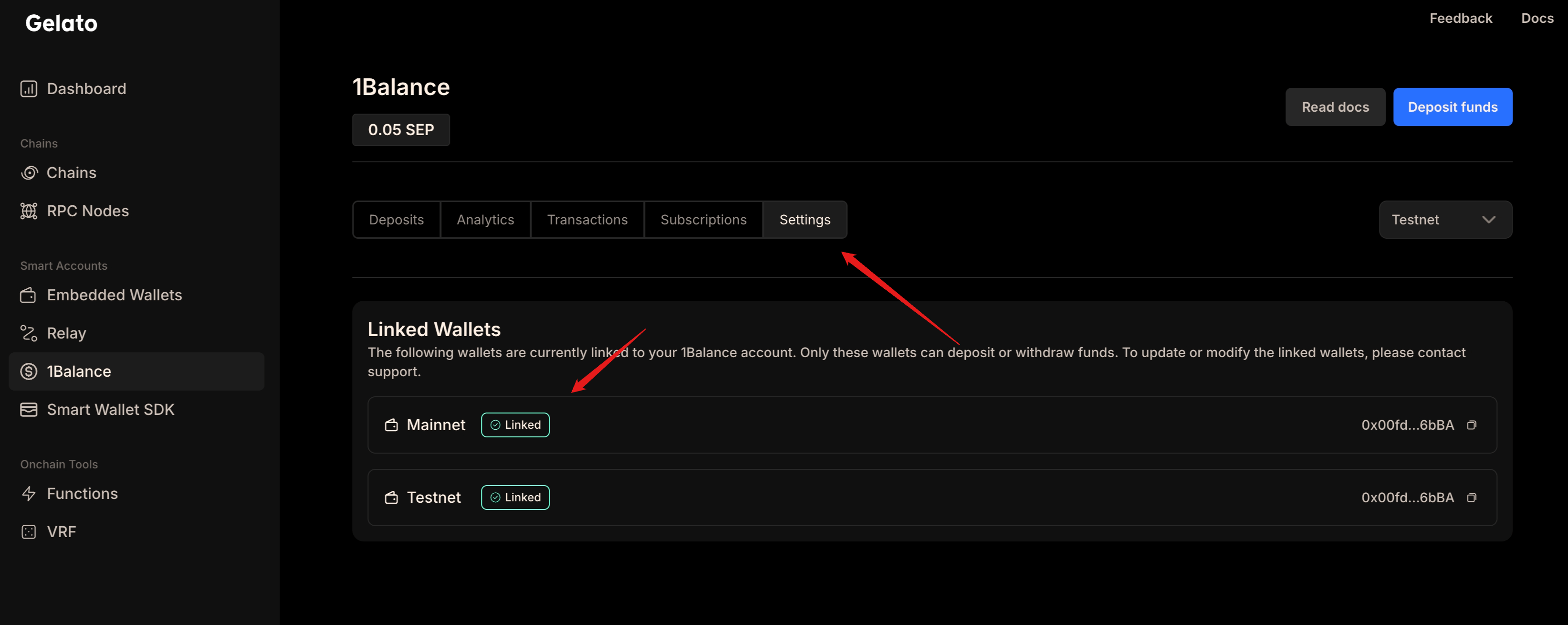Copy the Mainnet wallet address

pos(1471,425)
